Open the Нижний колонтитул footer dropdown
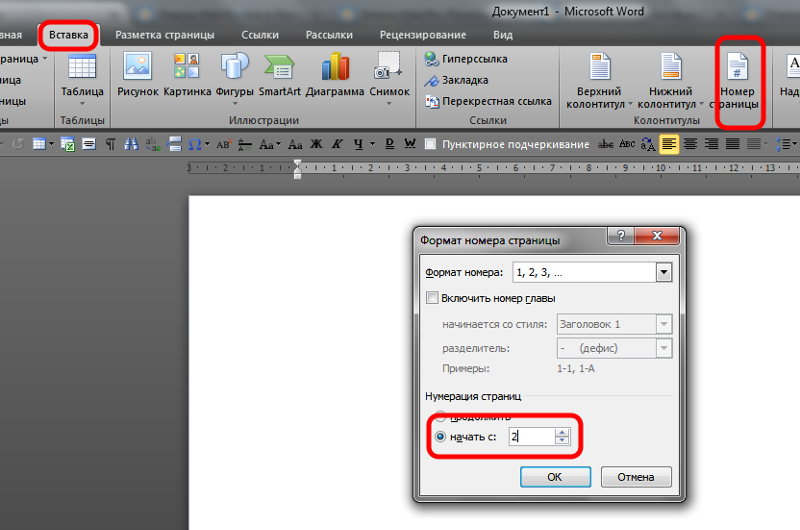800x530 pixels. [671, 82]
